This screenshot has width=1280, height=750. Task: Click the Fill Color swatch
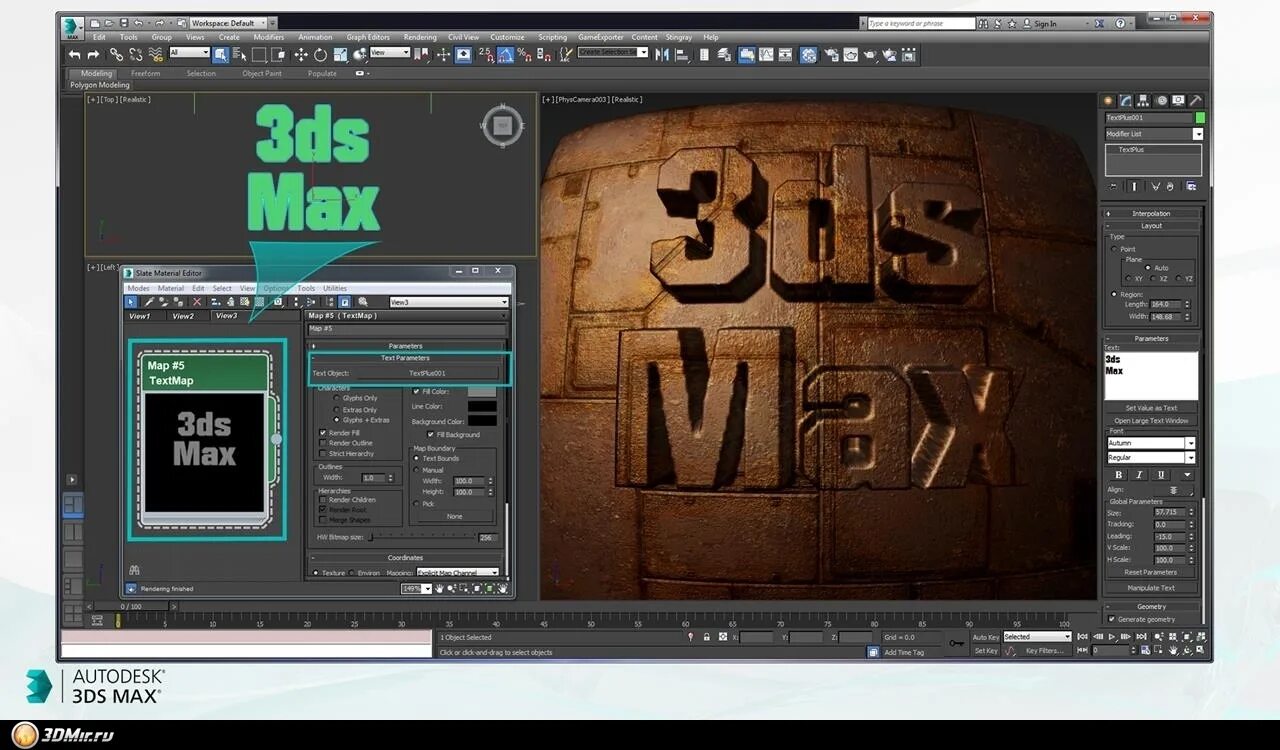point(480,391)
